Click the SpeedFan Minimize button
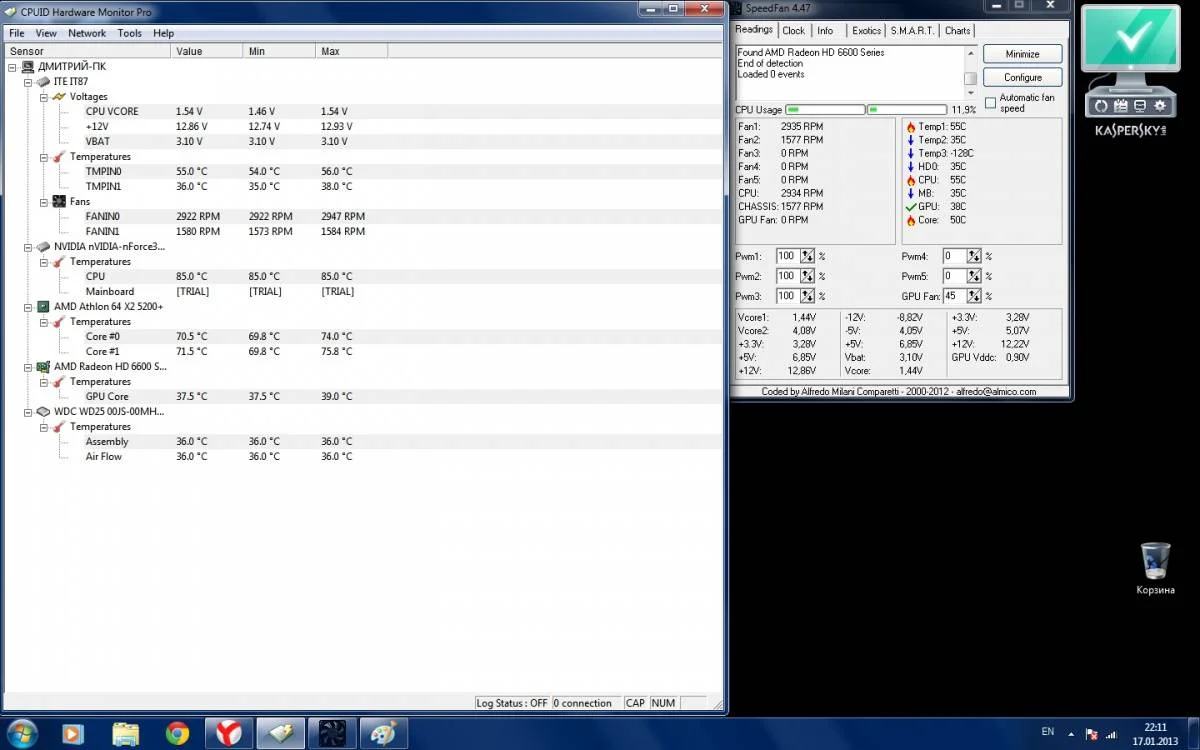 [x=1022, y=54]
